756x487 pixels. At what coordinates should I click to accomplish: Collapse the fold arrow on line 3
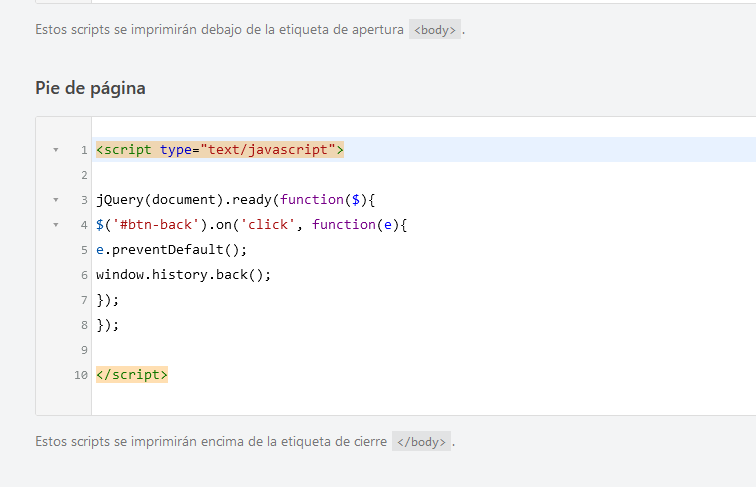(x=56, y=200)
